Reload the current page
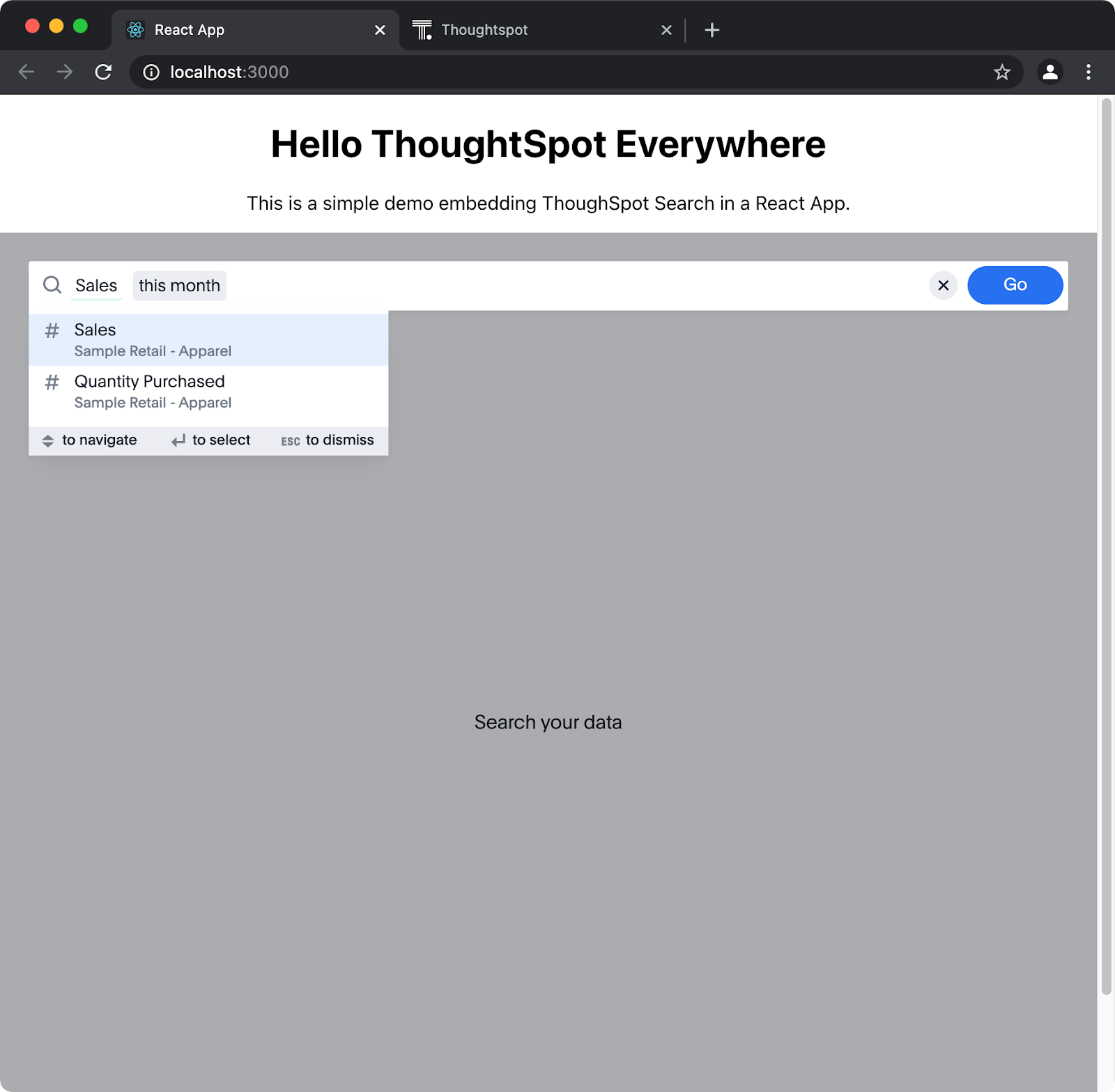Screen dimensions: 1115x1092 coord(103,72)
